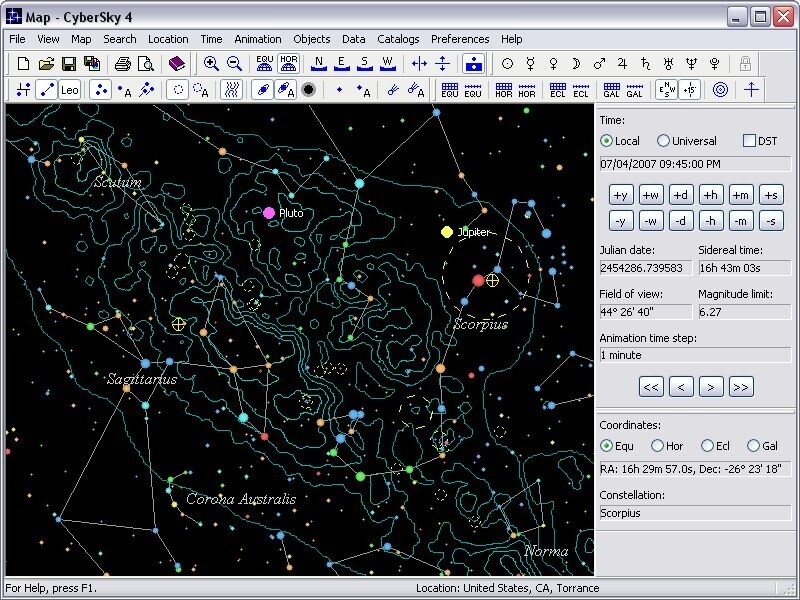Go back one week with -w
The image size is (800, 600).
coord(651,221)
